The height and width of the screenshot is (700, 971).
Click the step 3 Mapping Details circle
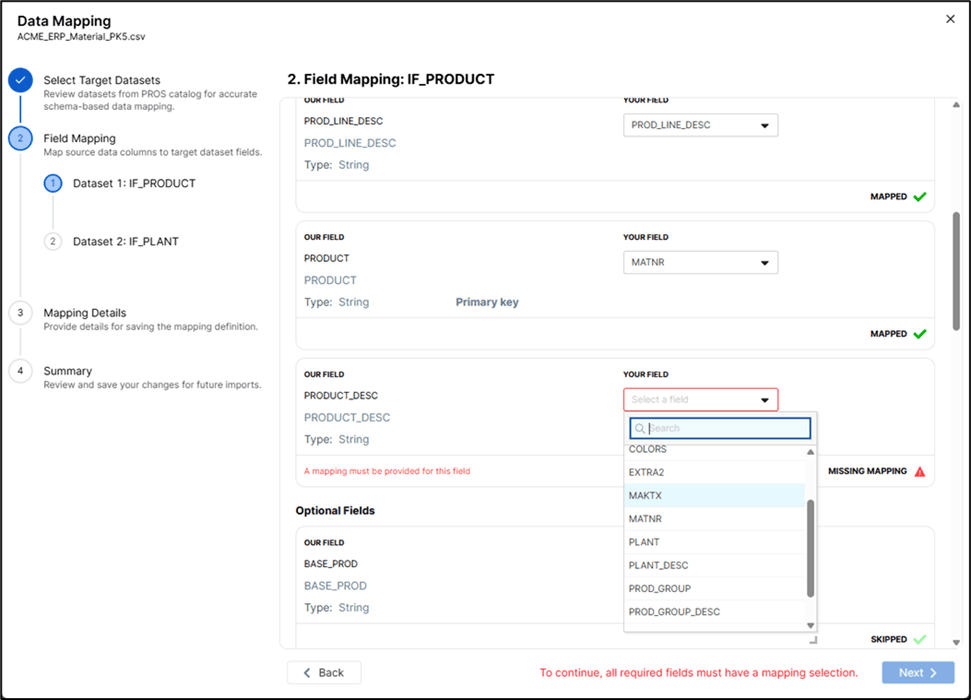click(20, 313)
